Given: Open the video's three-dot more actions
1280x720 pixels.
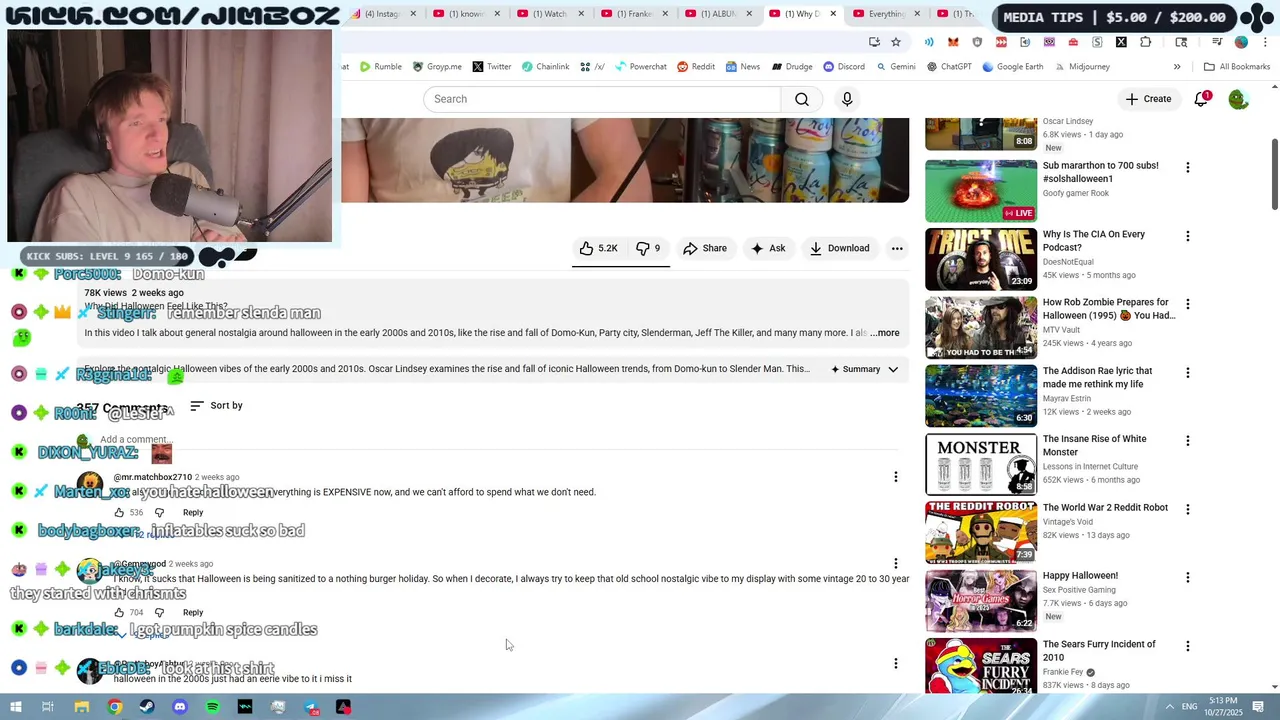Looking at the screenshot, I should click(x=897, y=248).
